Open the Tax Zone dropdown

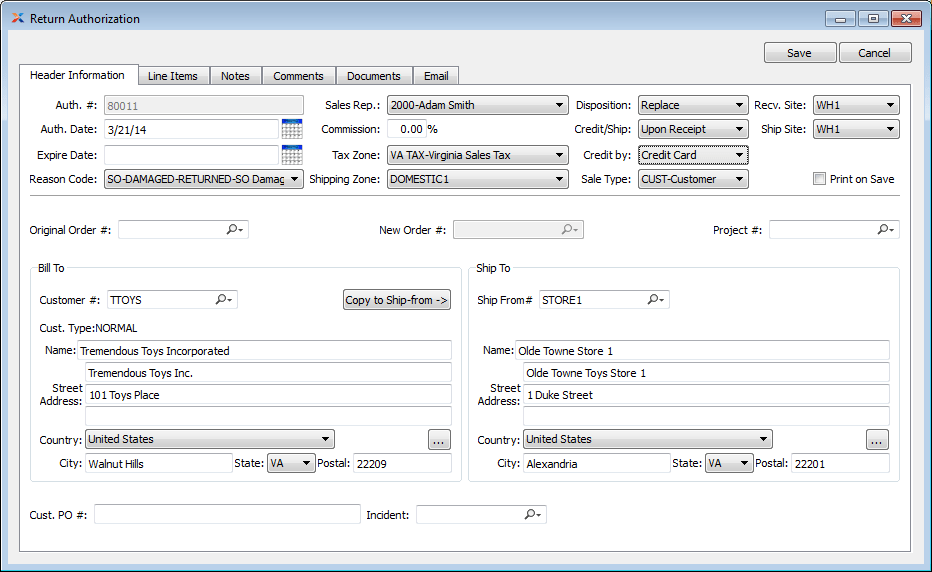click(478, 155)
